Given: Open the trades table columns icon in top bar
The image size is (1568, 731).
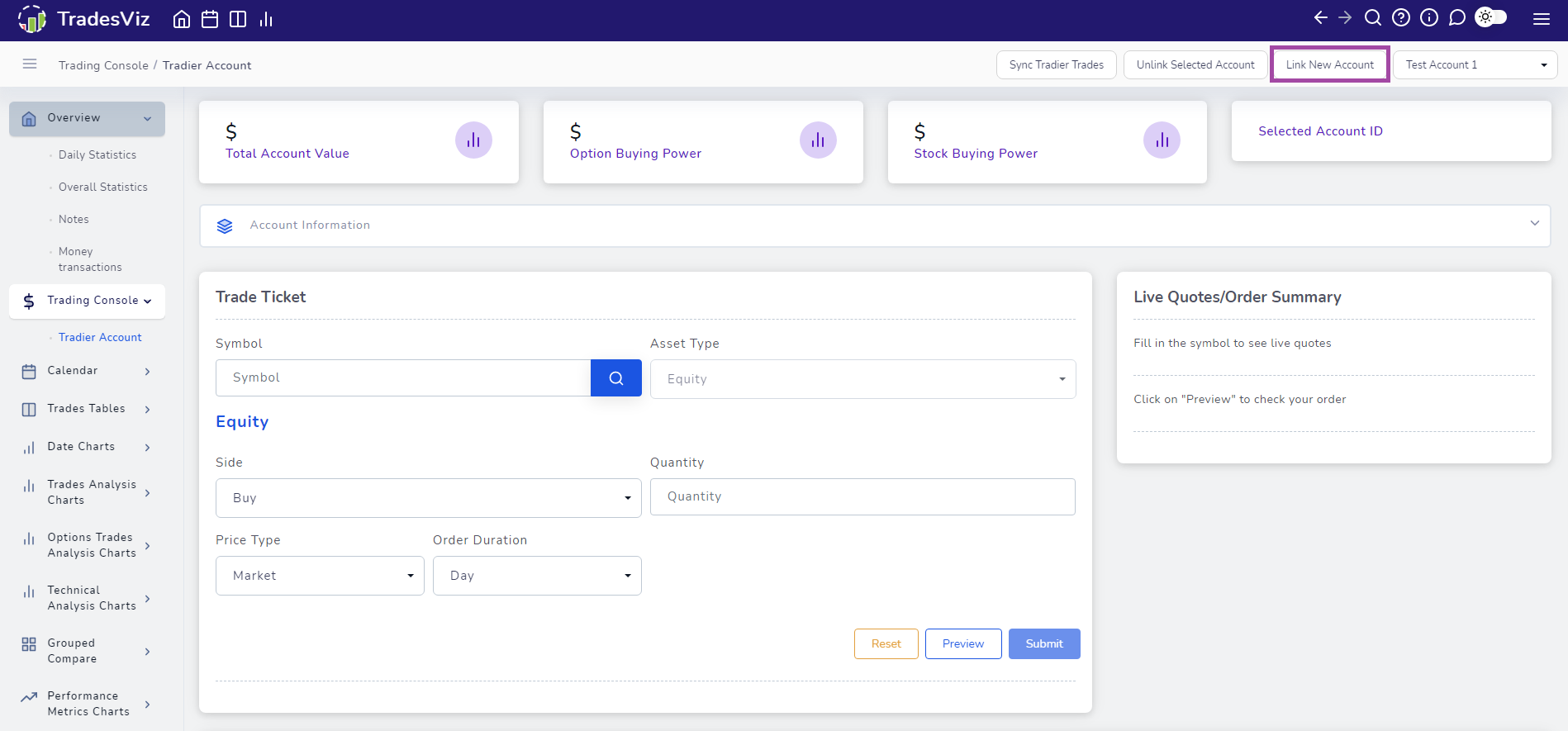Looking at the screenshot, I should 238,19.
